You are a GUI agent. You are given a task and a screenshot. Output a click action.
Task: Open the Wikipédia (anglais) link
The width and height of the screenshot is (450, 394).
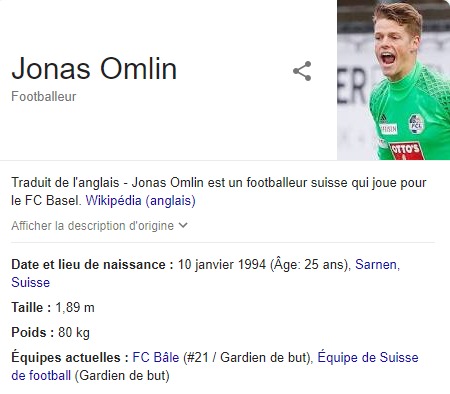(x=140, y=201)
